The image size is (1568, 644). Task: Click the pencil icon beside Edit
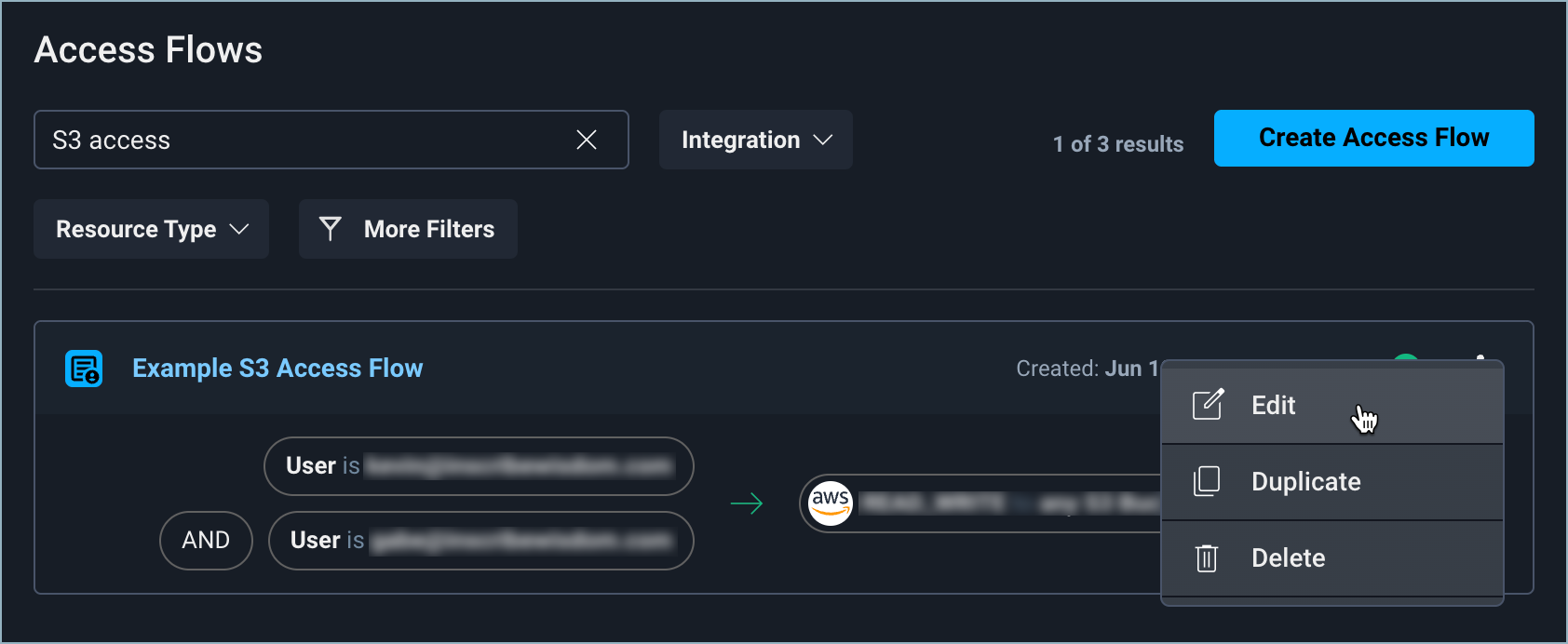pyautogui.click(x=1208, y=405)
